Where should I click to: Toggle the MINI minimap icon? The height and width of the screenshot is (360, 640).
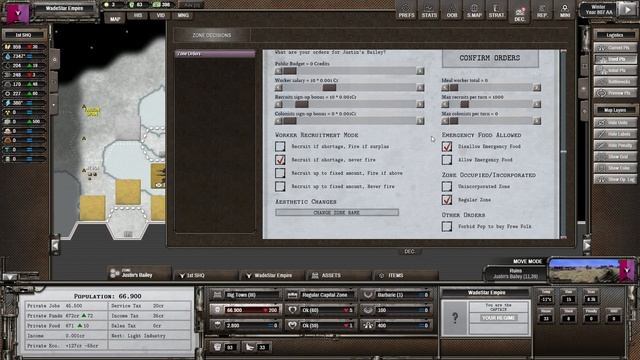tap(564, 11)
